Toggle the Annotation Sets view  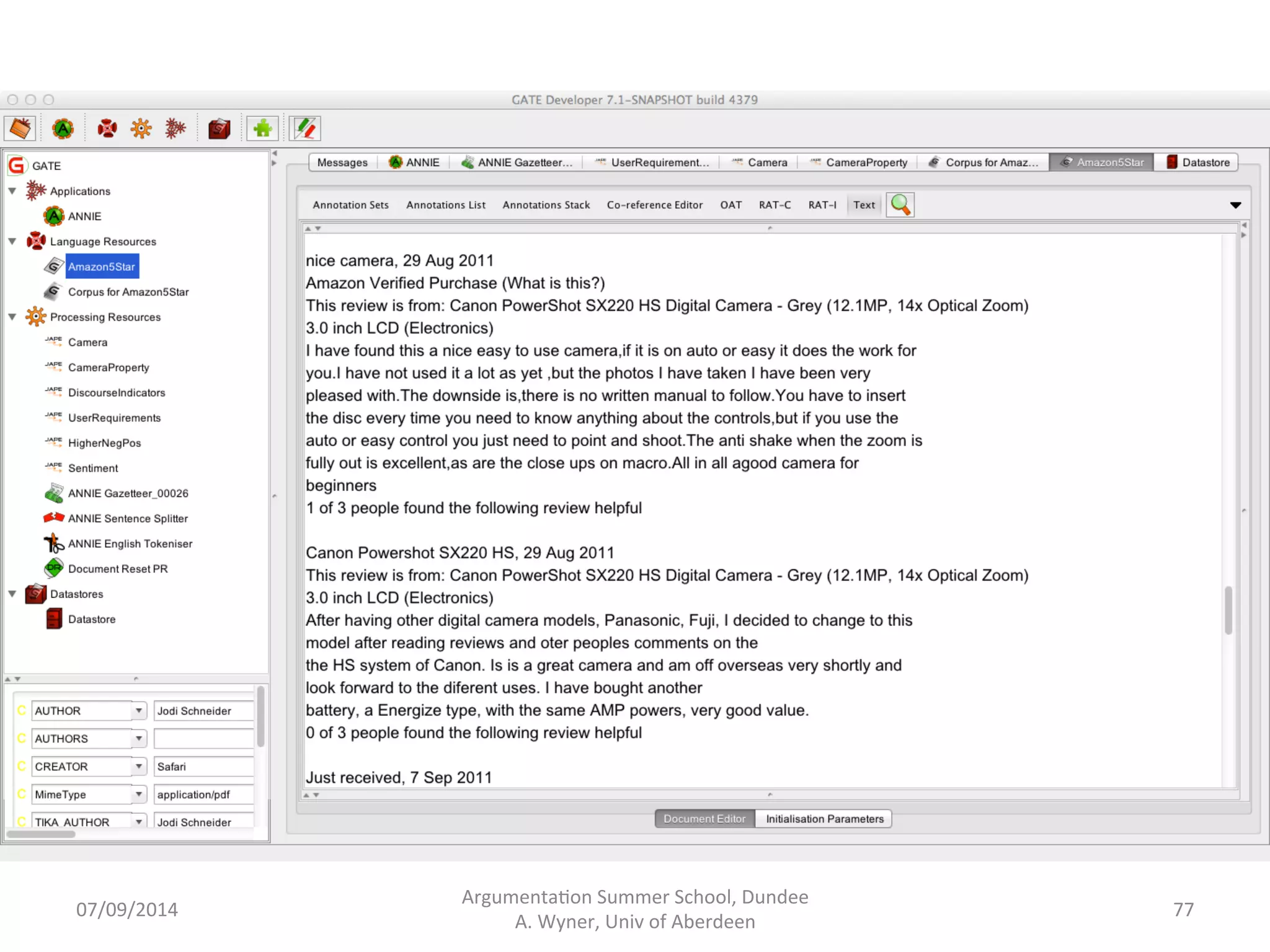pos(350,205)
